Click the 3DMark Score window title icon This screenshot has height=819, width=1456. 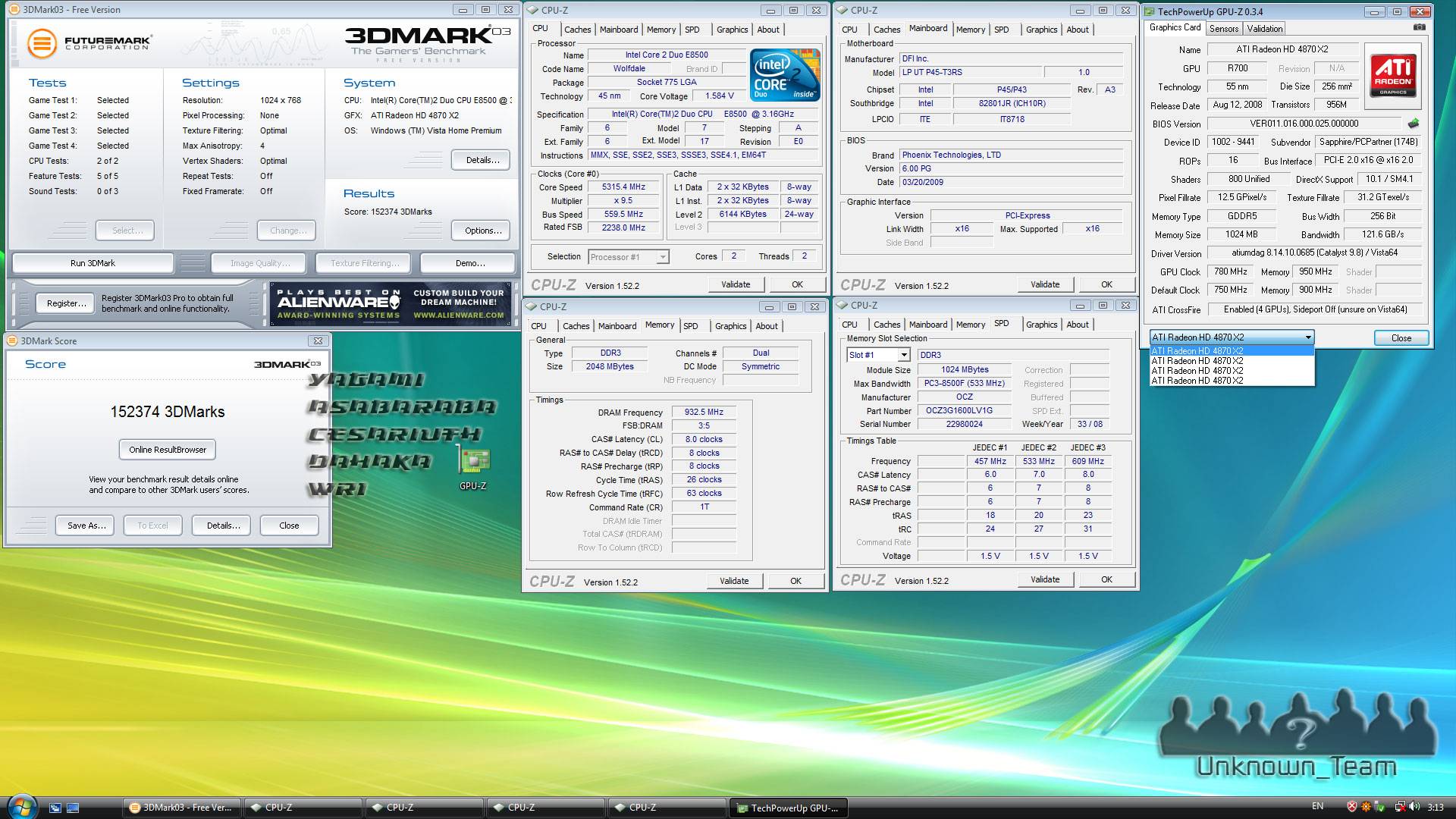13,341
